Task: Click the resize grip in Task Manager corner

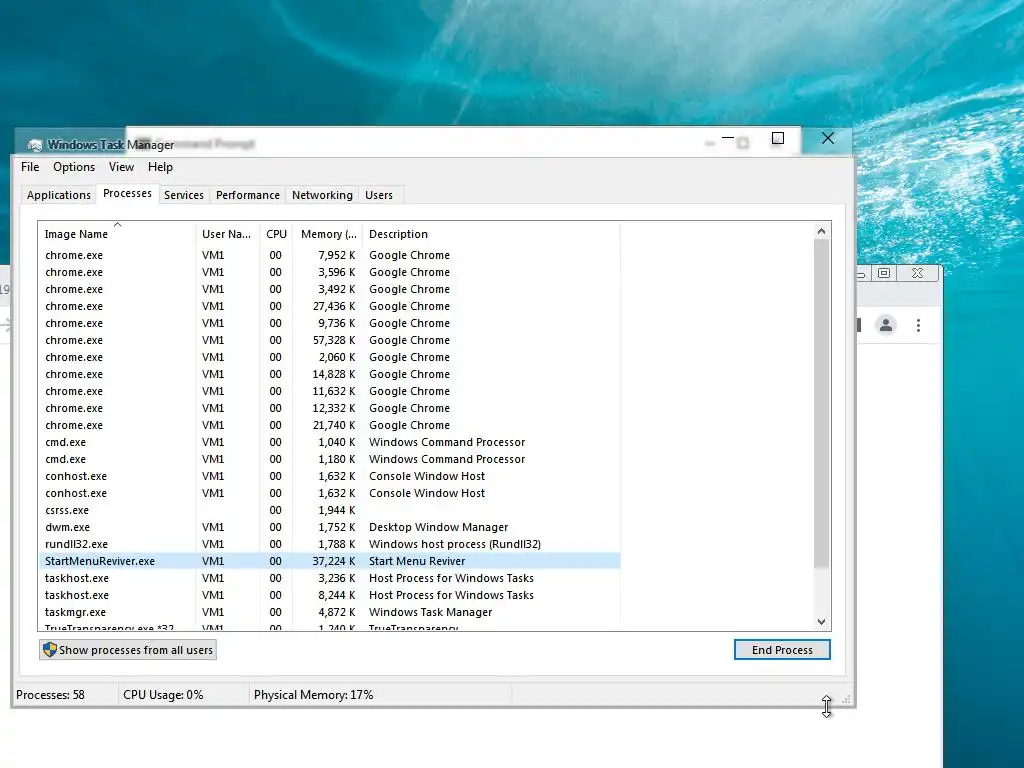Action: (x=846, y=699)
